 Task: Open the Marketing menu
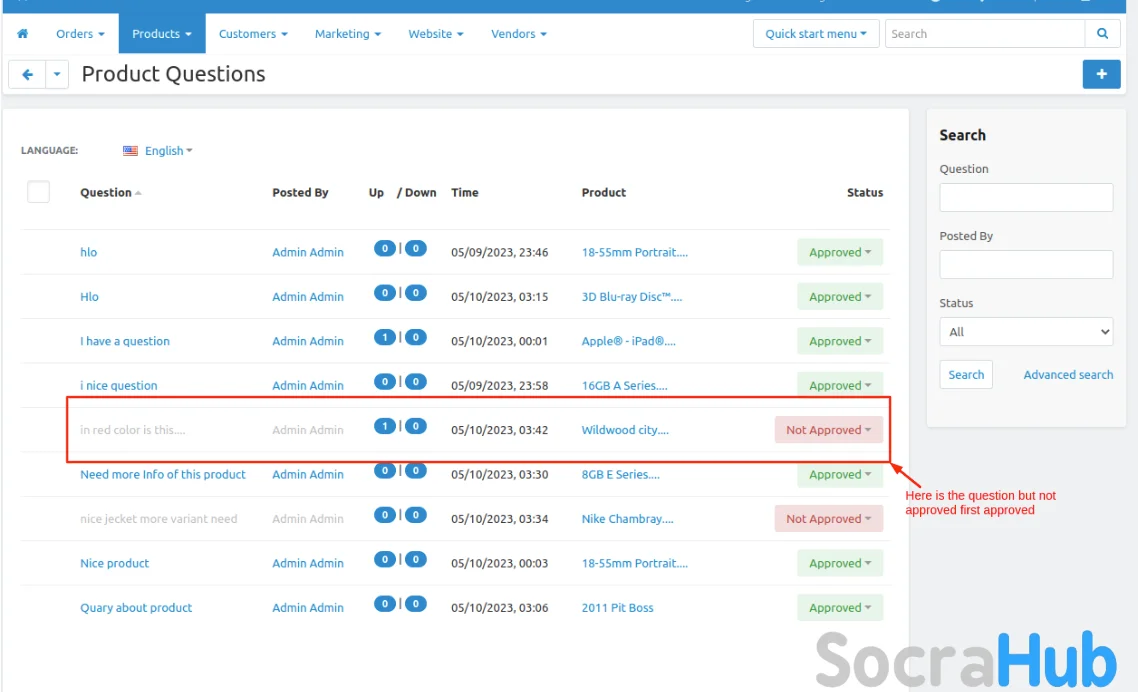(x=347, y=34)
